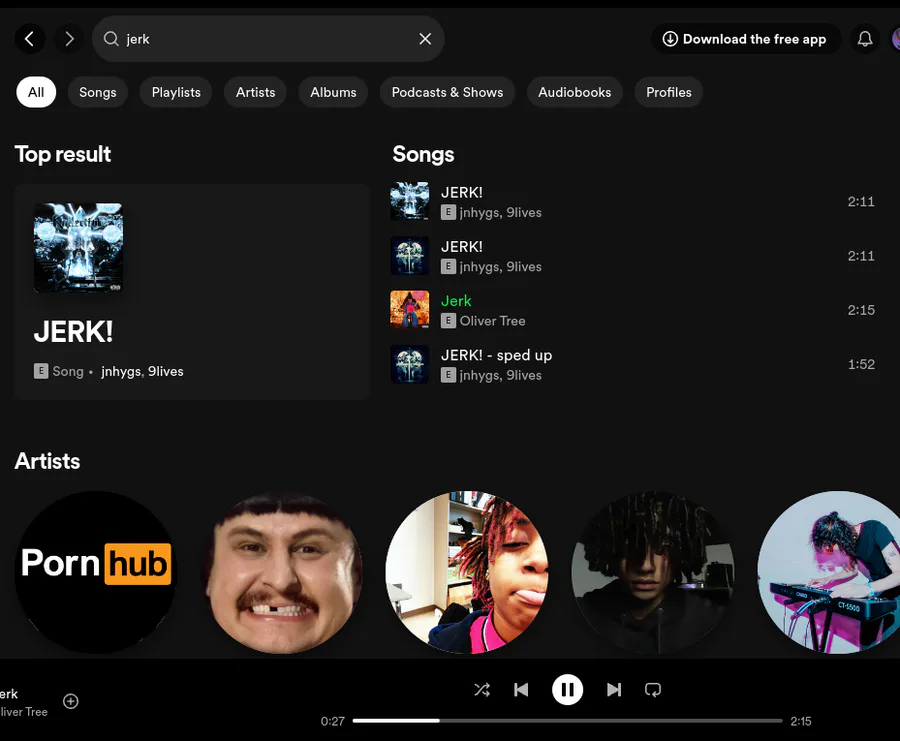900x741 pixels.
Task: Skip to the previous track
Action: pos(521,689)
